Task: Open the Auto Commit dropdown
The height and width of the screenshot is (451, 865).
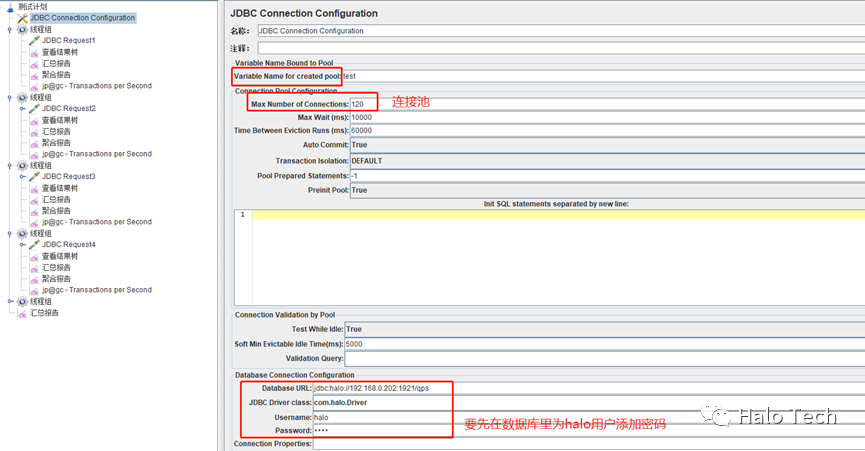Action: pos(607,145)
